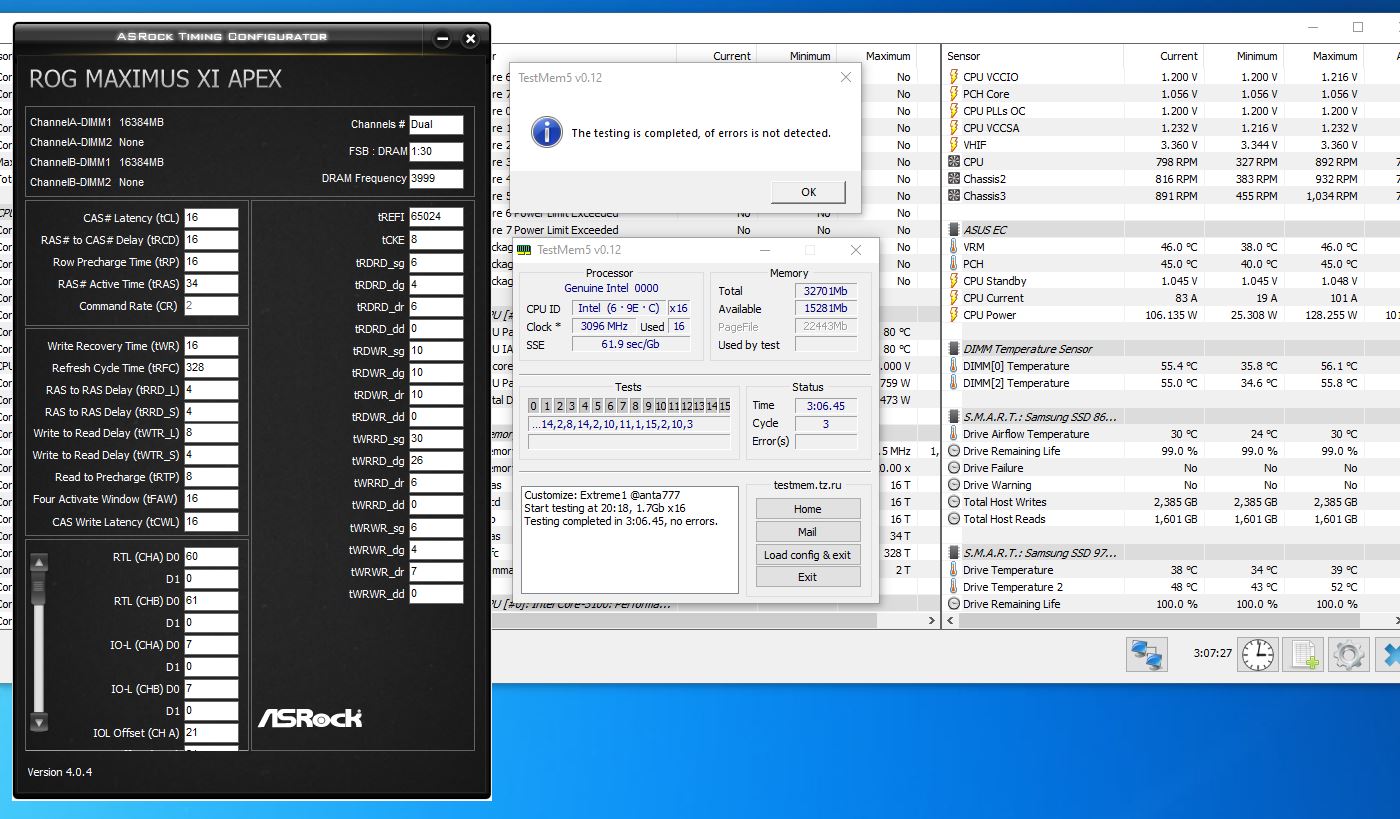Click the thermometer icon beside VRM
This screenshot has height=819, width=1400.
coord(953,247)
